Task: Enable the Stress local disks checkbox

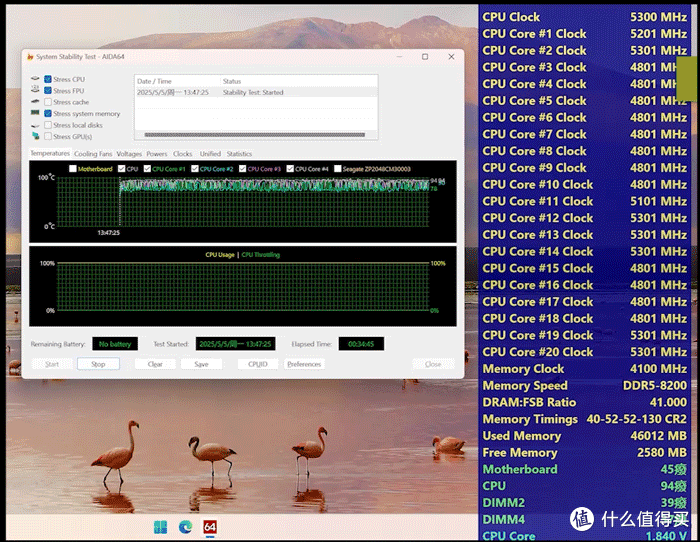Action: coord(48,125)
